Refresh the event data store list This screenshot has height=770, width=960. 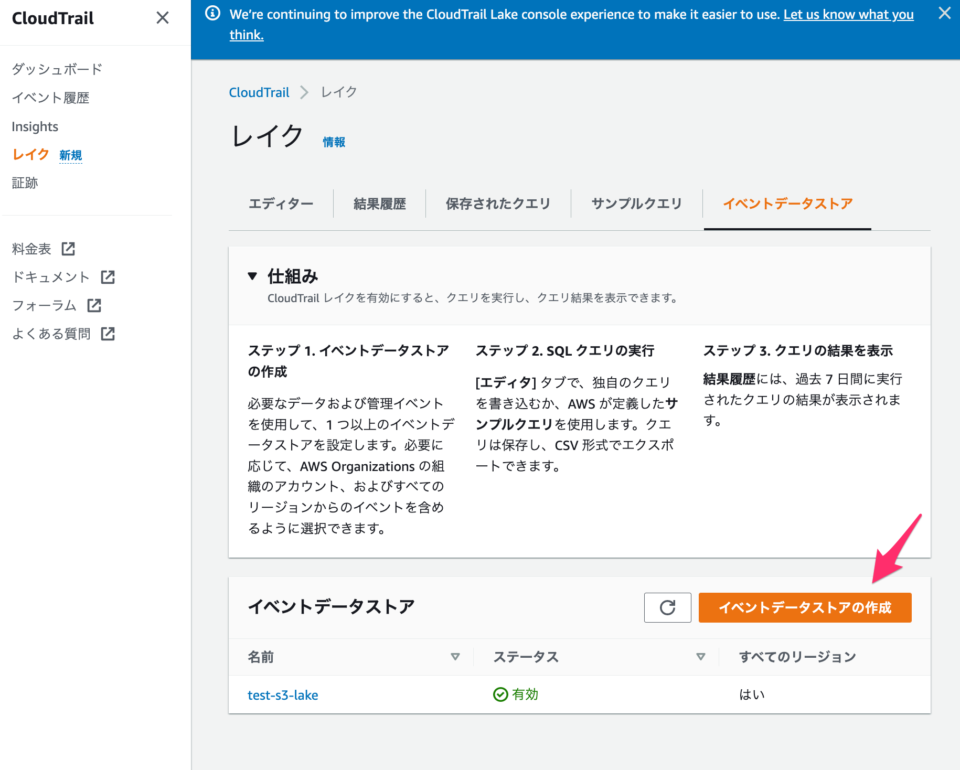click(667, 607)
